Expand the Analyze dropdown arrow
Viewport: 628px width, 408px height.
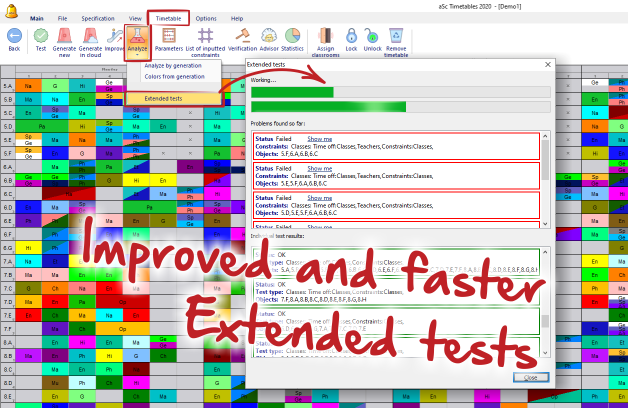tap(137, 54)
